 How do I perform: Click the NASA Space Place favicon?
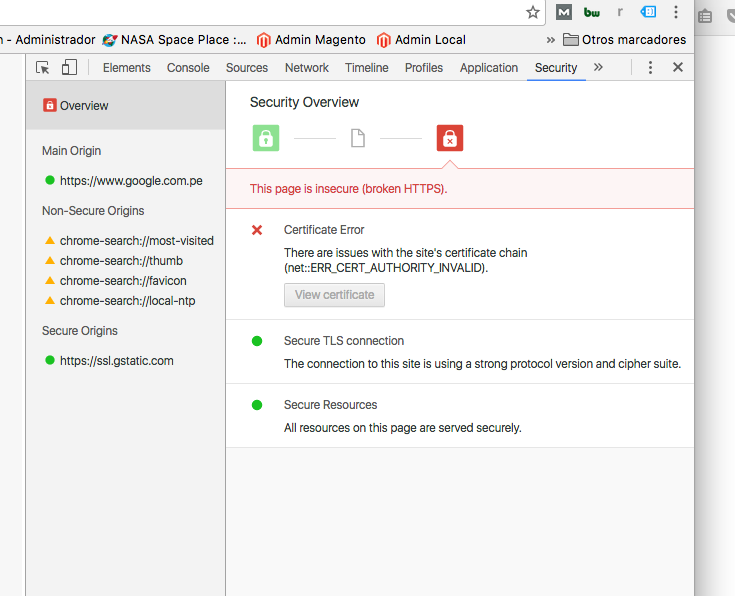click(x=110, y=40)
